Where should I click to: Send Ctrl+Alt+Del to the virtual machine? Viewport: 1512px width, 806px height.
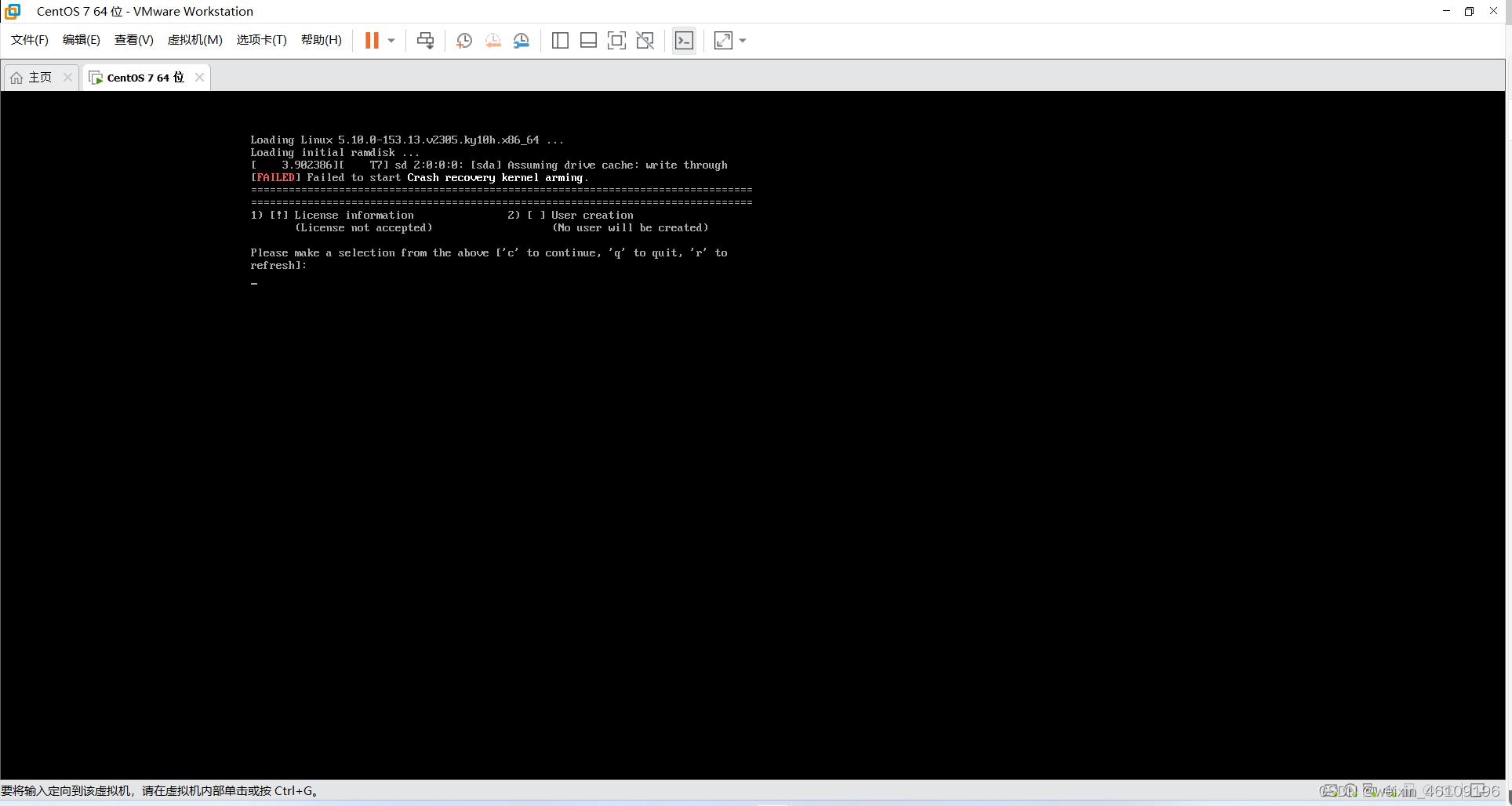click(x=425, y=41)
